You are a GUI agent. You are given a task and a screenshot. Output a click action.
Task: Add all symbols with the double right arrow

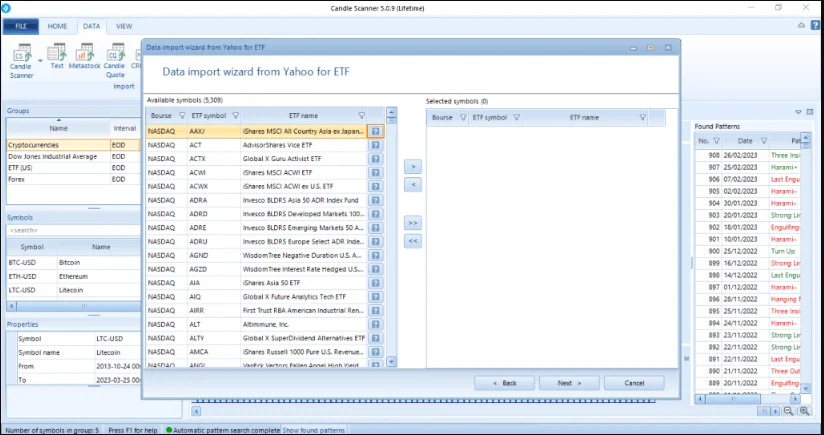(413, 222)
